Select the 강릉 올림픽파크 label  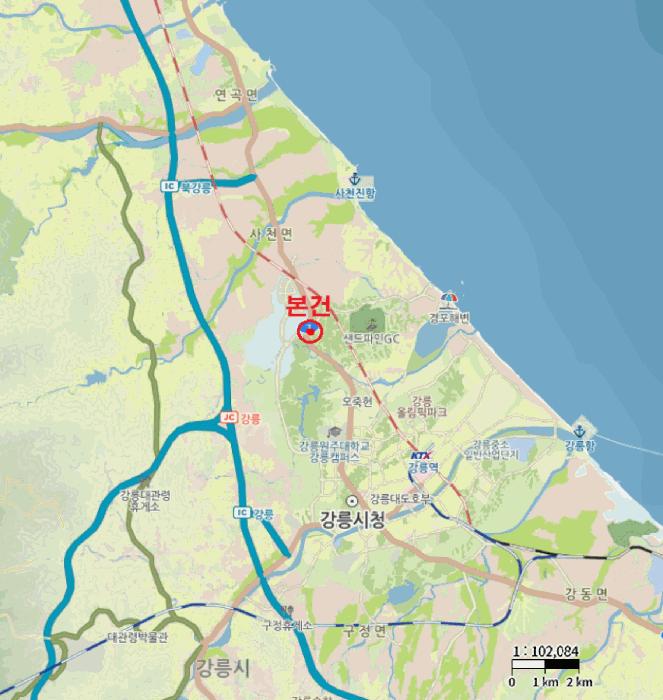(x=422, y=406)
